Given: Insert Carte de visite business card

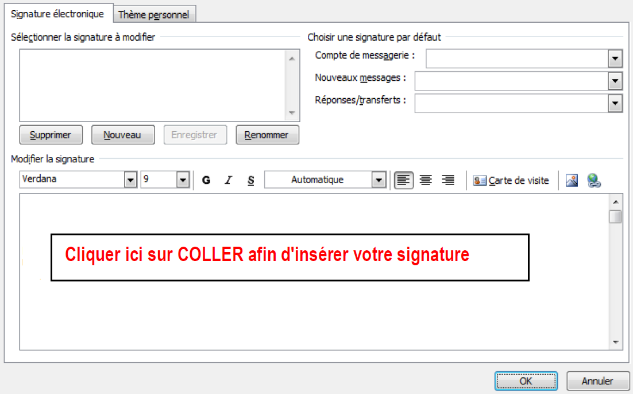Looking at the screenshot, I should [x=511, y=180].
